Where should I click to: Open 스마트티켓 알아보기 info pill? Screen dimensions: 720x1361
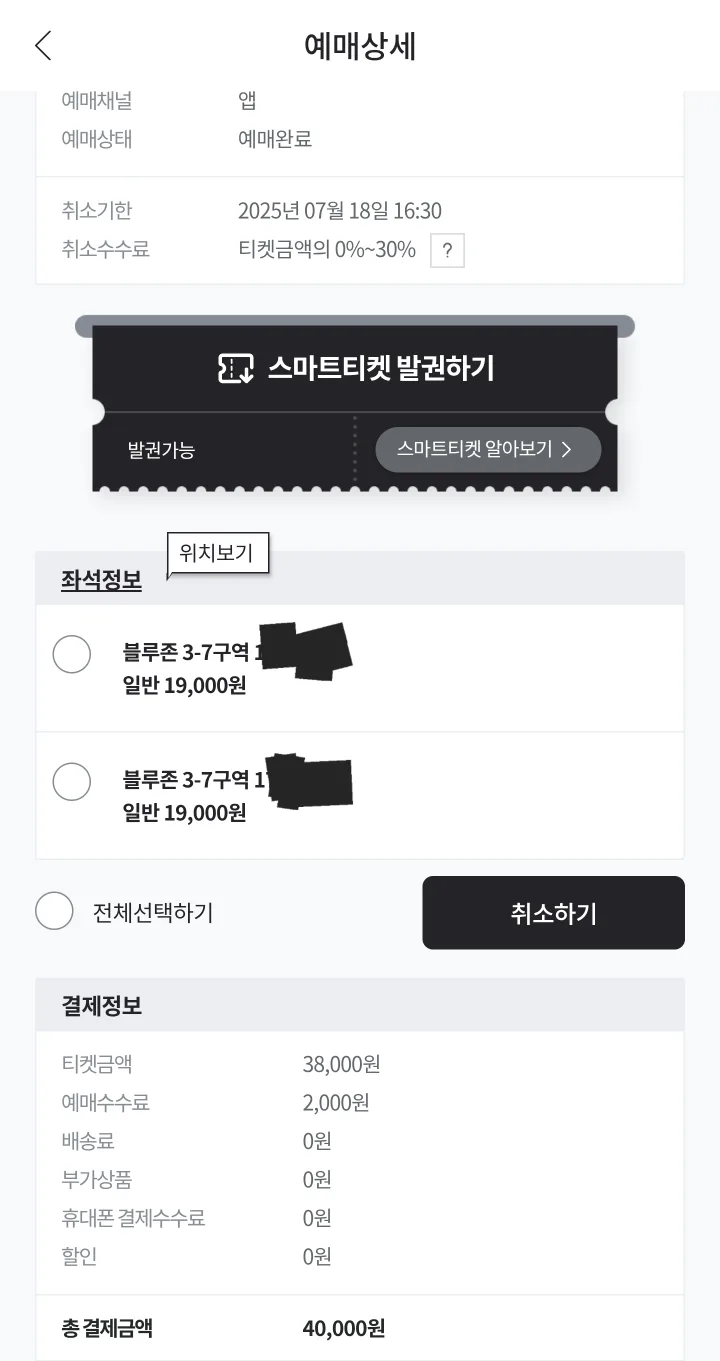(x=488, y=450)
